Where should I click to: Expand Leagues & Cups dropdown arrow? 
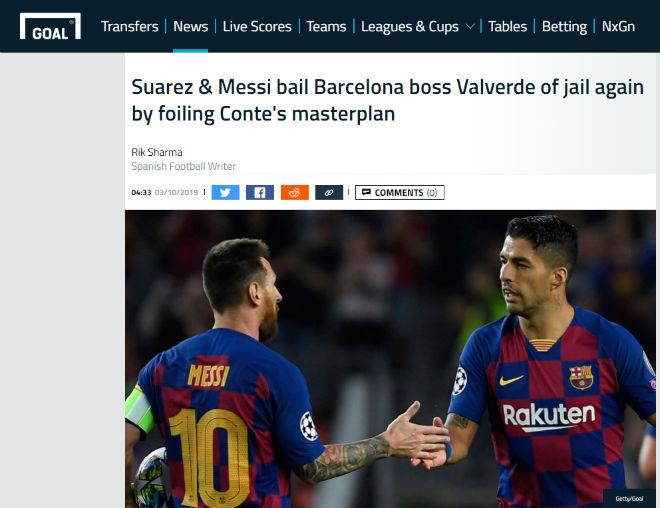pos(470,27)
